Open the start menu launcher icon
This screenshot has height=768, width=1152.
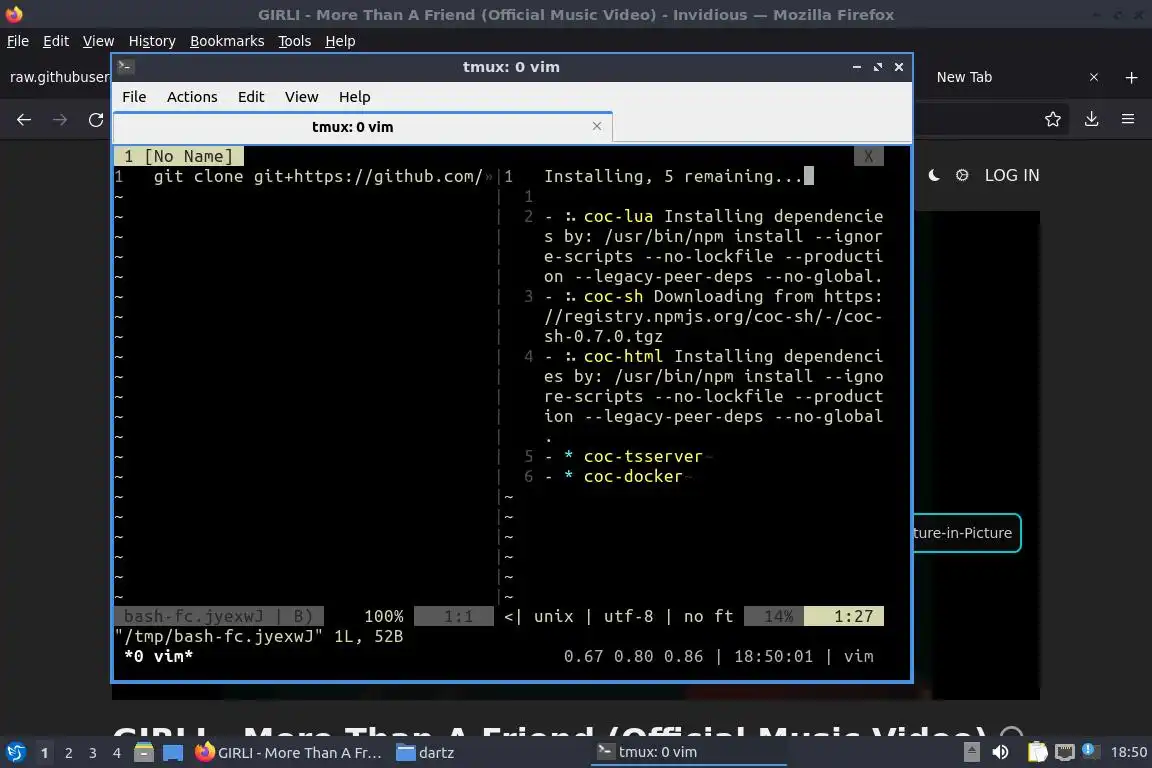[x=15, y=753]
